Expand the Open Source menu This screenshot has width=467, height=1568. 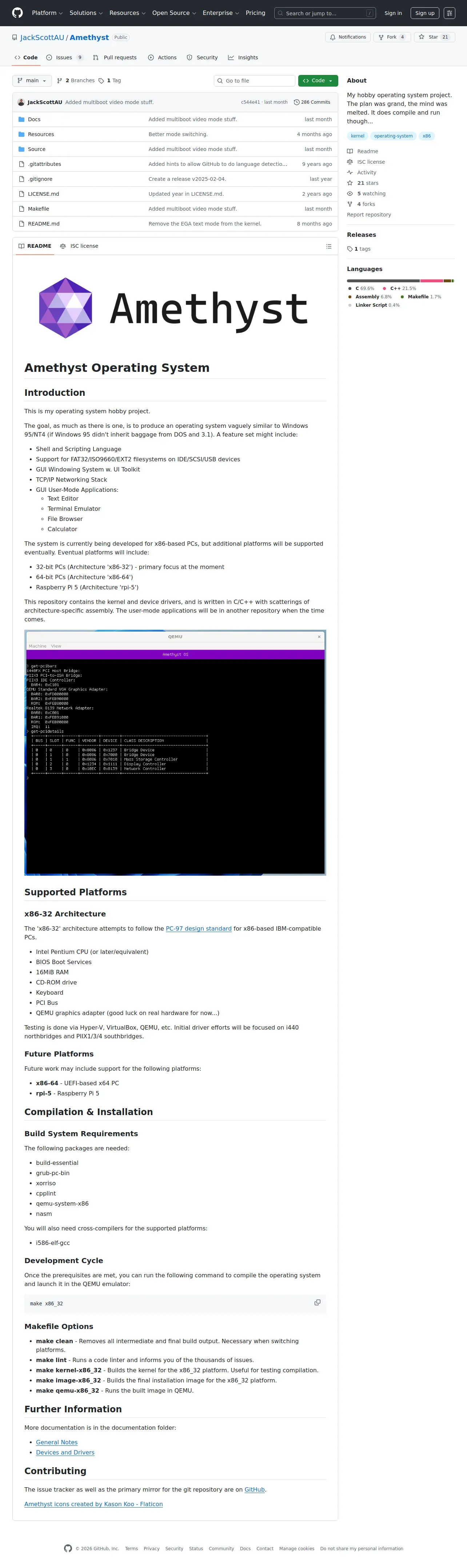click(x=174, y=13)
